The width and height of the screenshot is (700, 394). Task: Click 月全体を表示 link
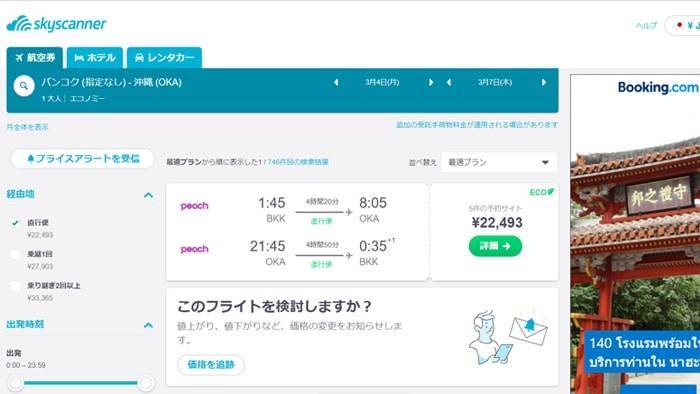point(27,127)
